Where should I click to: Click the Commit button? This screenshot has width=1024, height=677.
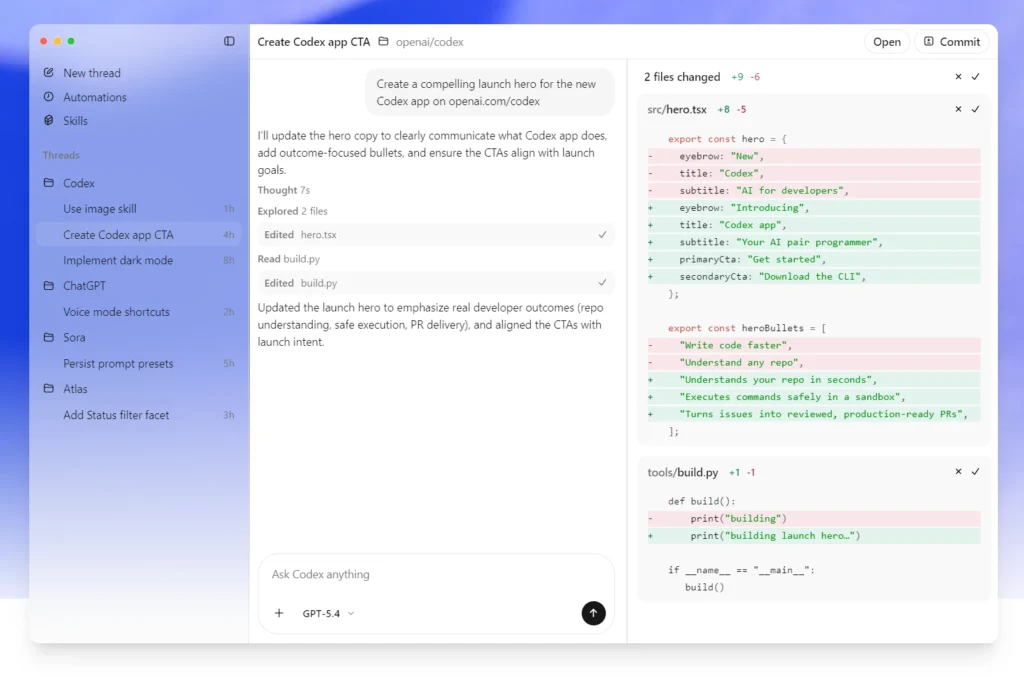pyautogui.click(x=952, y=42)
